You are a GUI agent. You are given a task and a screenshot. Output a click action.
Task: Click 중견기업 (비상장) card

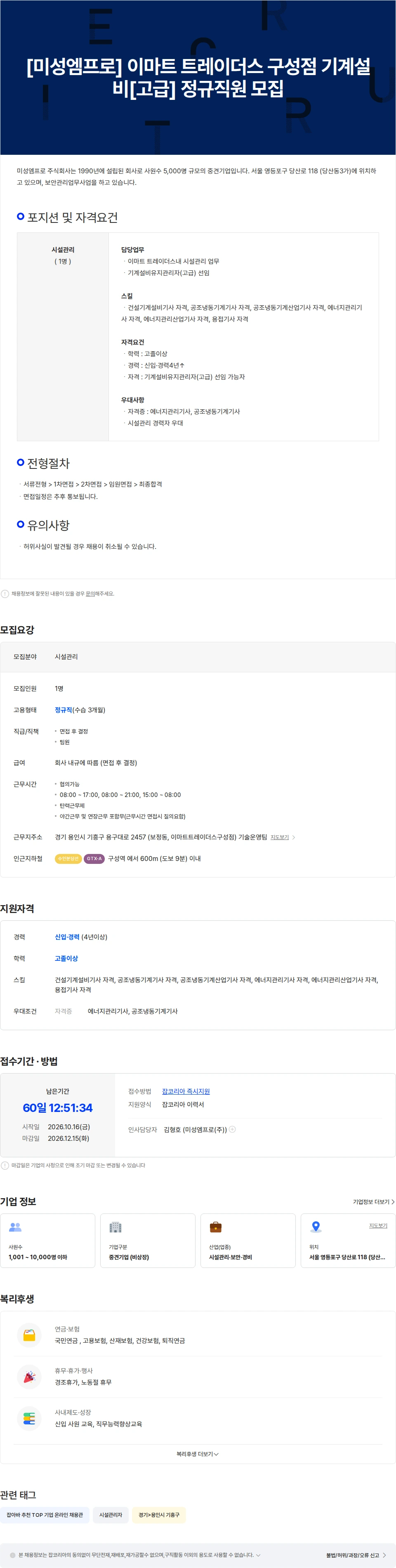point(148,1241)
